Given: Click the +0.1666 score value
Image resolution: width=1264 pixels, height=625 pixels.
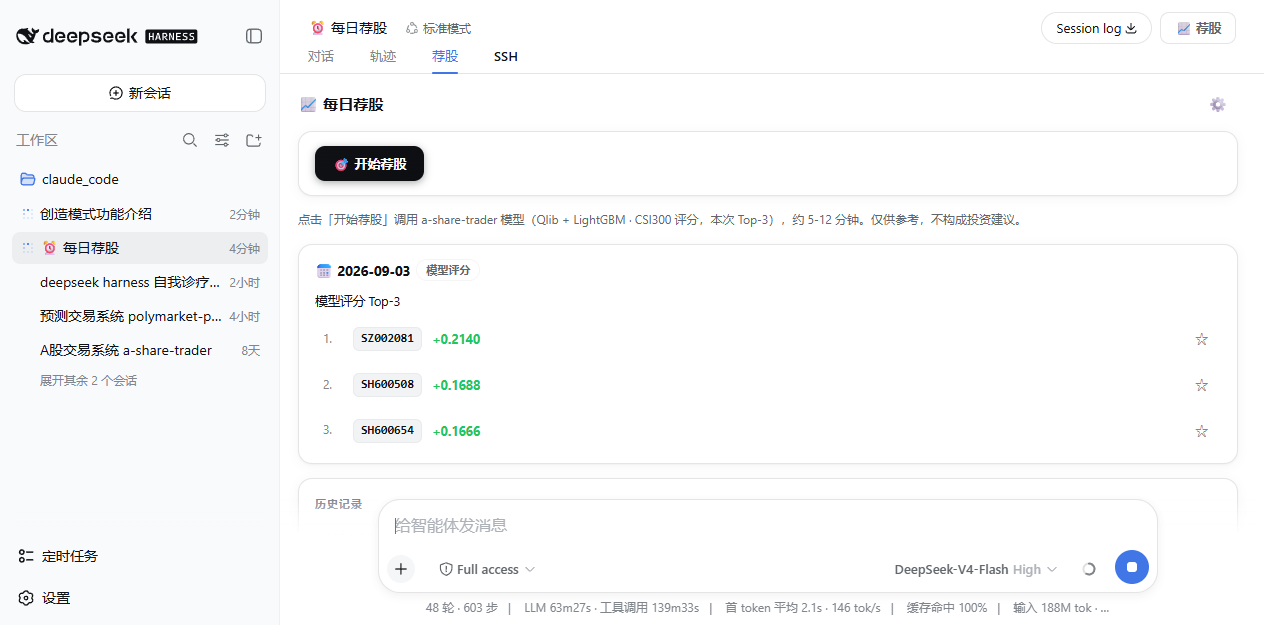Looking at the screenshot, I should pos(456,431).
